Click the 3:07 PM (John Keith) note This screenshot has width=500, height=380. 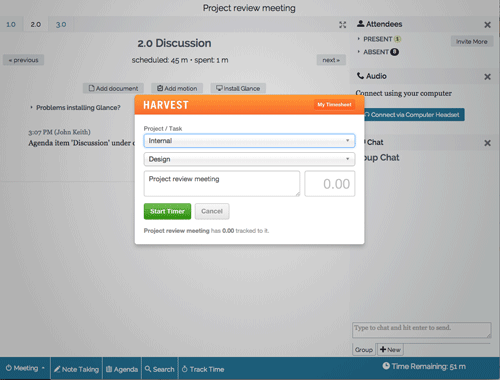tap(59, 132)
